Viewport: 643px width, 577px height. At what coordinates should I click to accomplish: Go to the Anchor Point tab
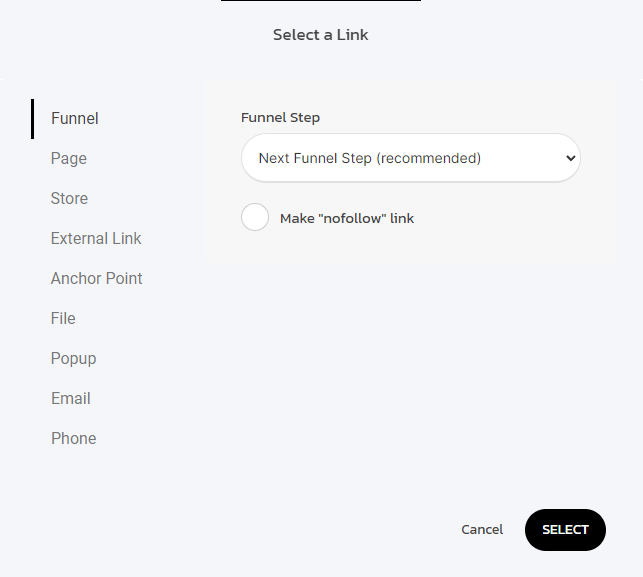97,278
